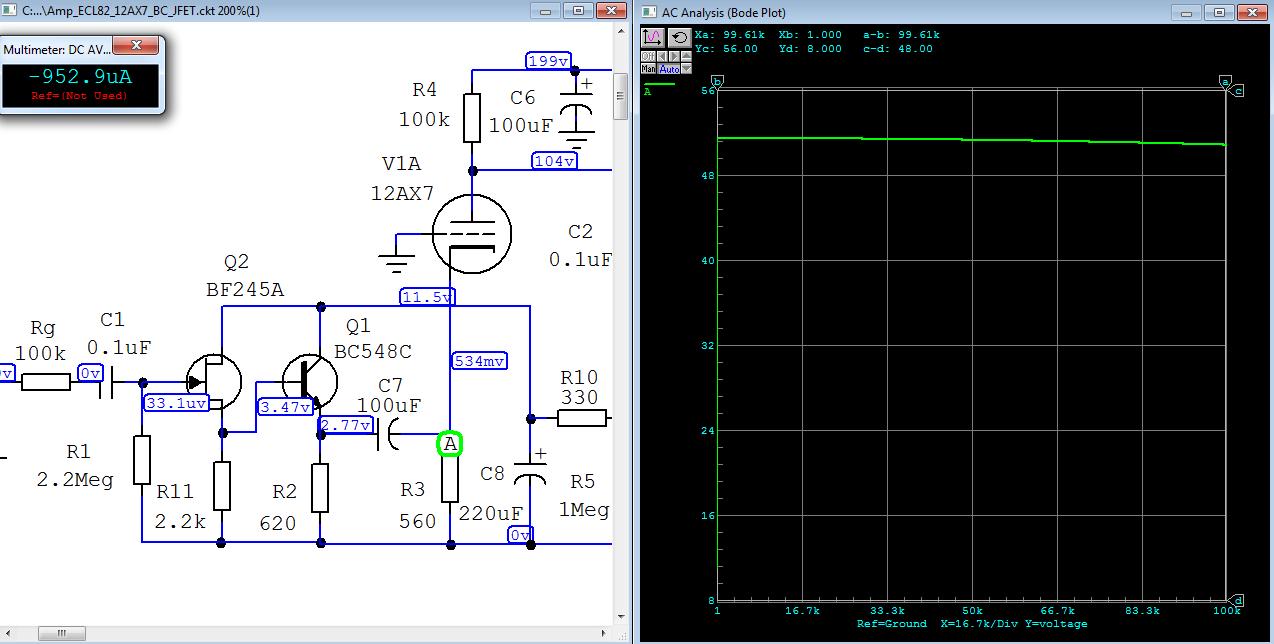Select the R1 2.2Meg resistor symbol
The height and width of the screenshot is (644, 1274).
(142, 460)
